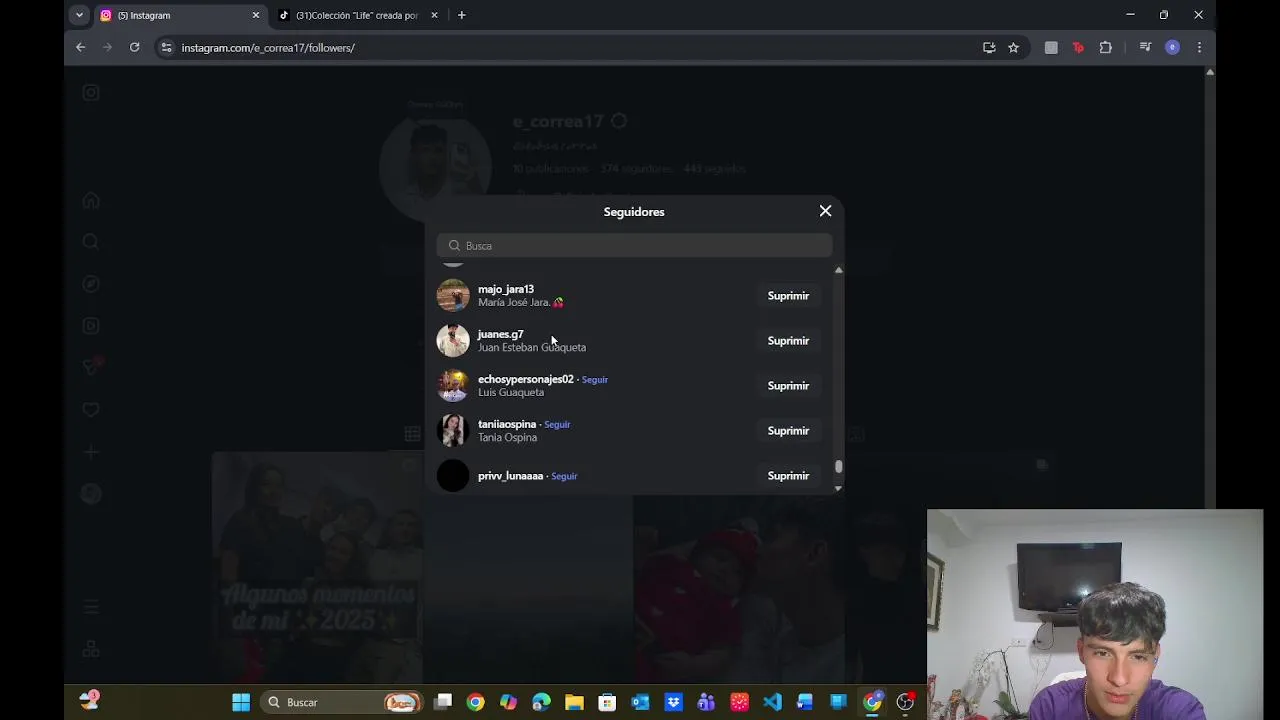This screenshot has height=720, width=1280.
Task: Click the Busca search field in Seguidores
Action: click(x=634, y=246)
